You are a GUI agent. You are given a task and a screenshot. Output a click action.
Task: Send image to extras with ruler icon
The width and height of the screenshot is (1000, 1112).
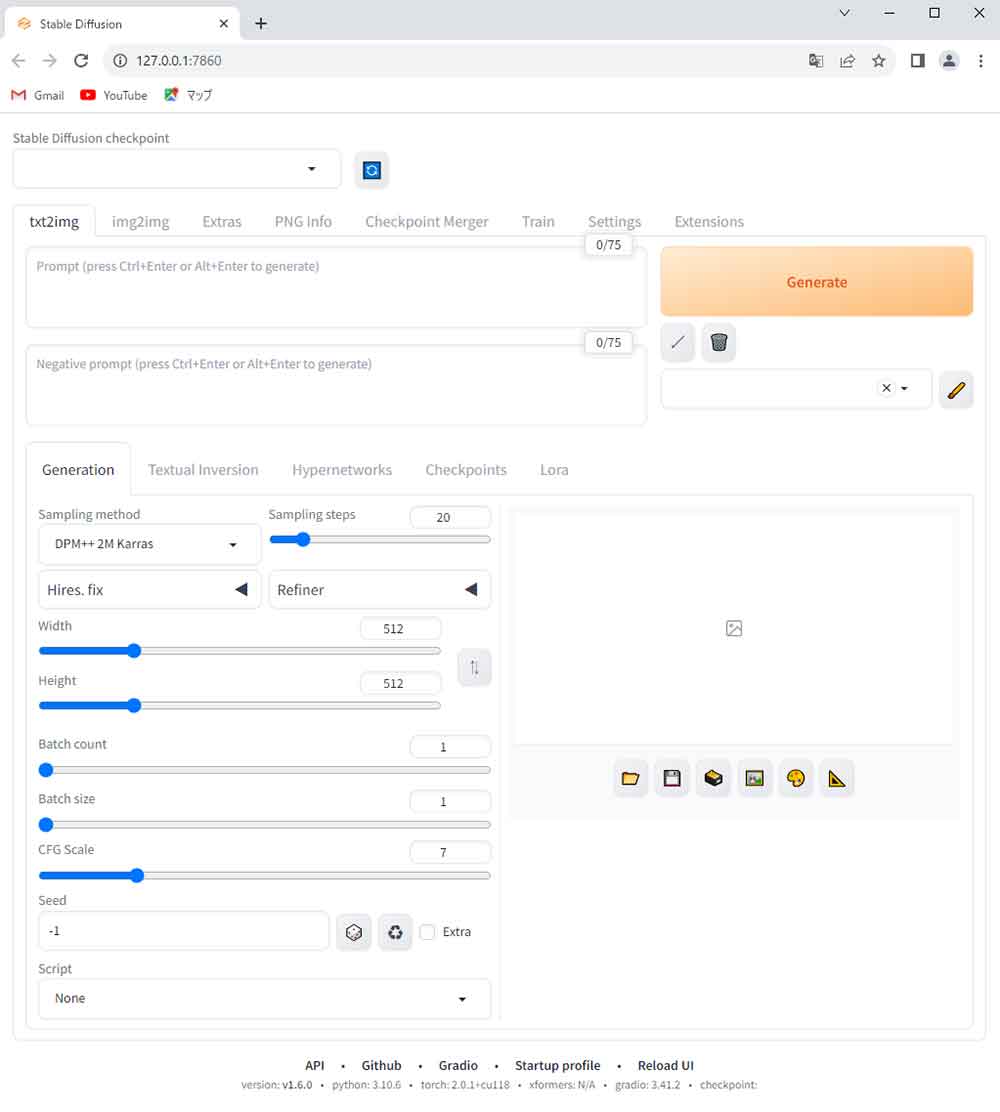pyautogui.click(x=837, y=779)
